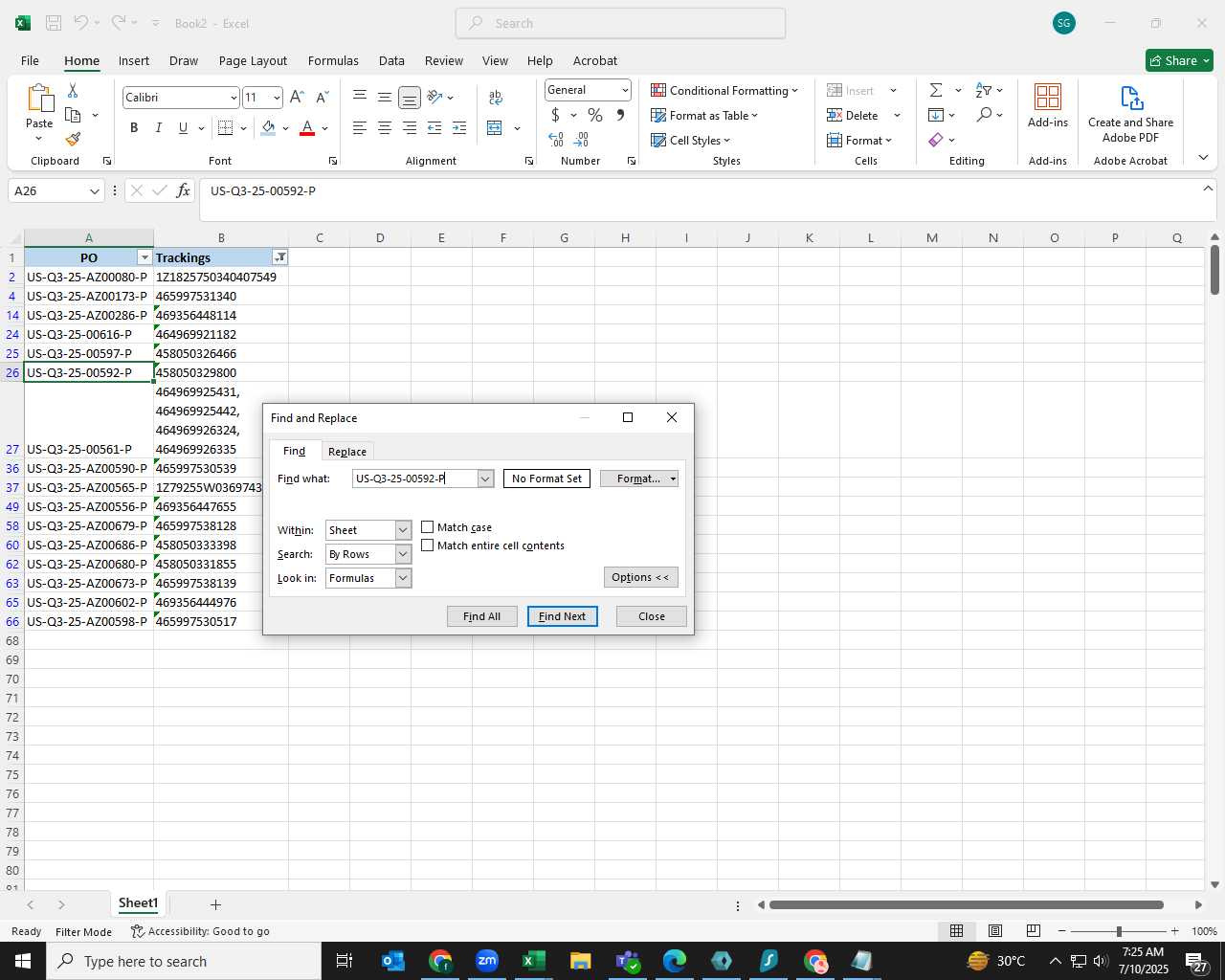Open Sort & Filter icon

point(984,90)
